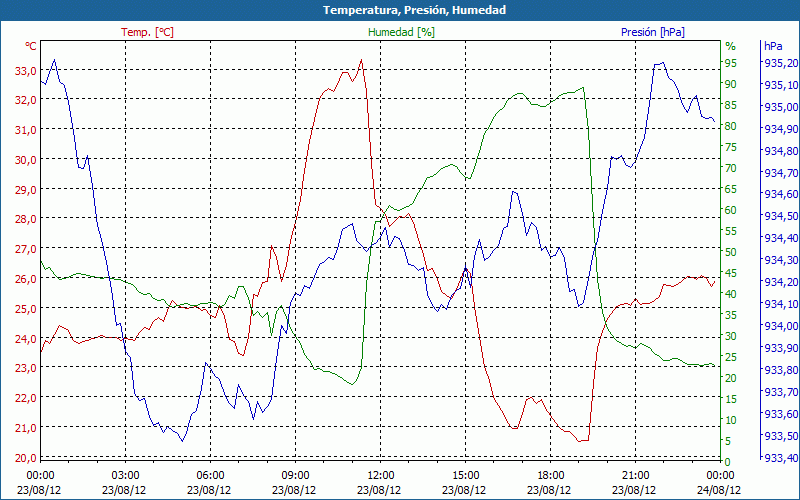
Task: Click the blue 'hPa' axis unit label
Action: coord(773,46)
